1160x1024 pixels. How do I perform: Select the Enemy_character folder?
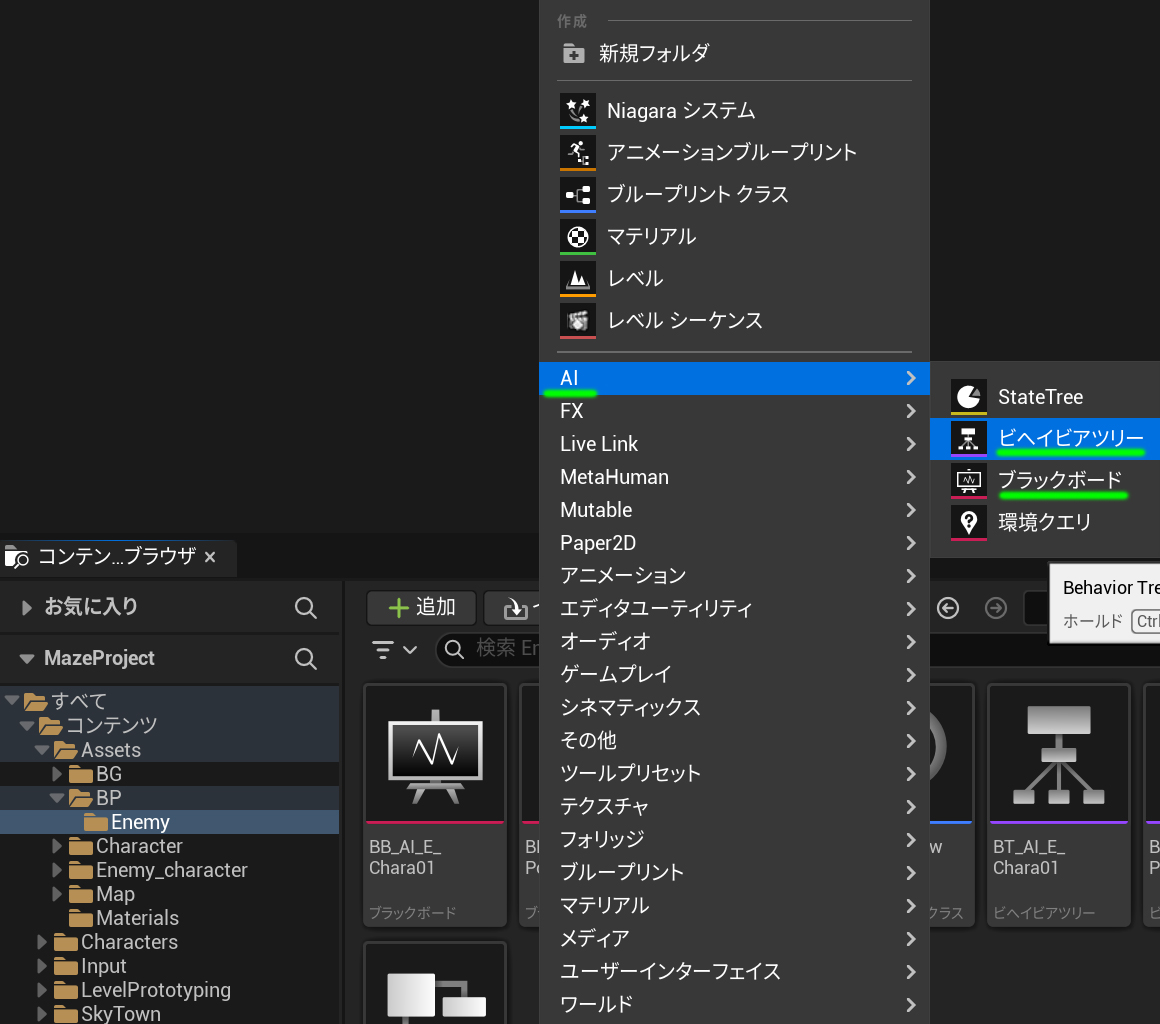coord(171,870)
